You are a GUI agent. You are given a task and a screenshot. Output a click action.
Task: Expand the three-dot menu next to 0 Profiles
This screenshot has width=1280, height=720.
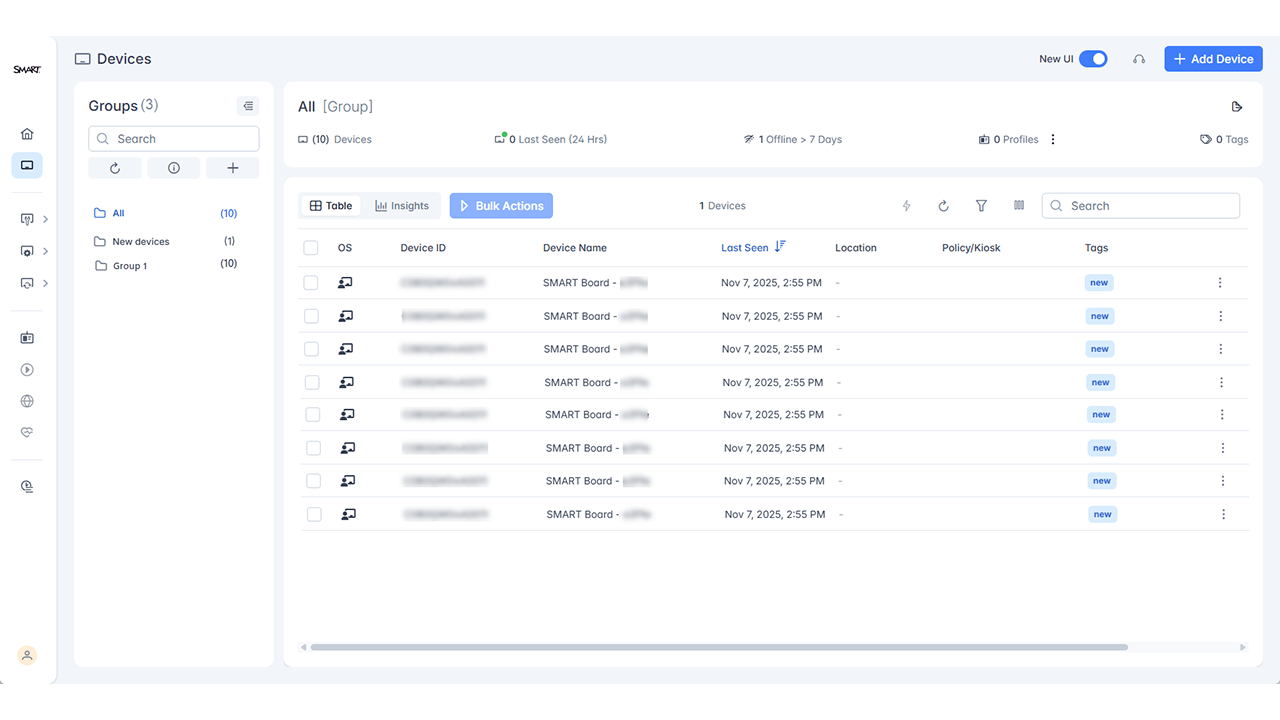1052,139
